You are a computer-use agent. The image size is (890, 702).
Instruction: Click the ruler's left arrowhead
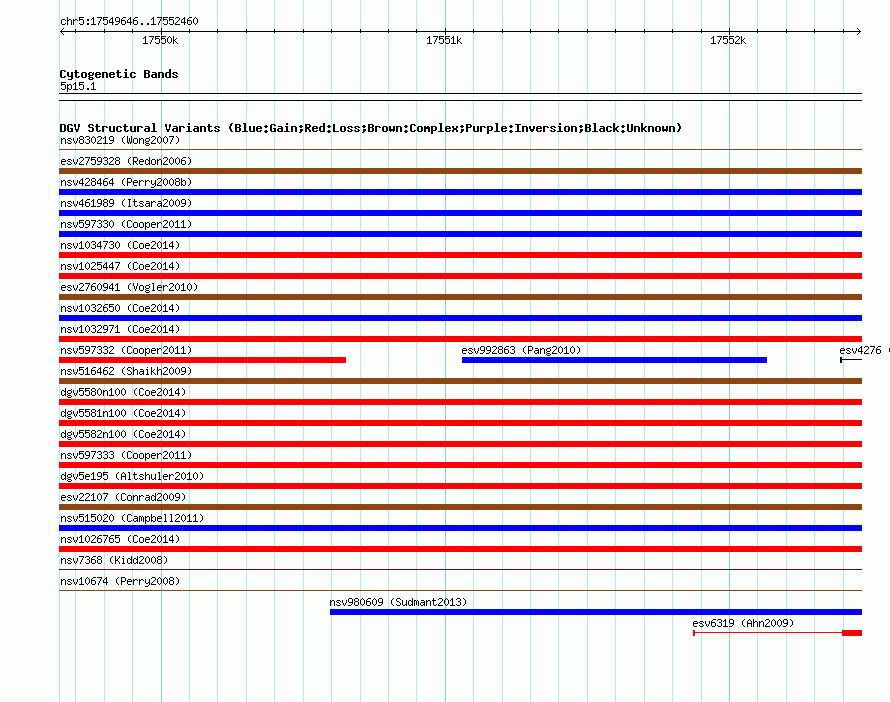63,31
